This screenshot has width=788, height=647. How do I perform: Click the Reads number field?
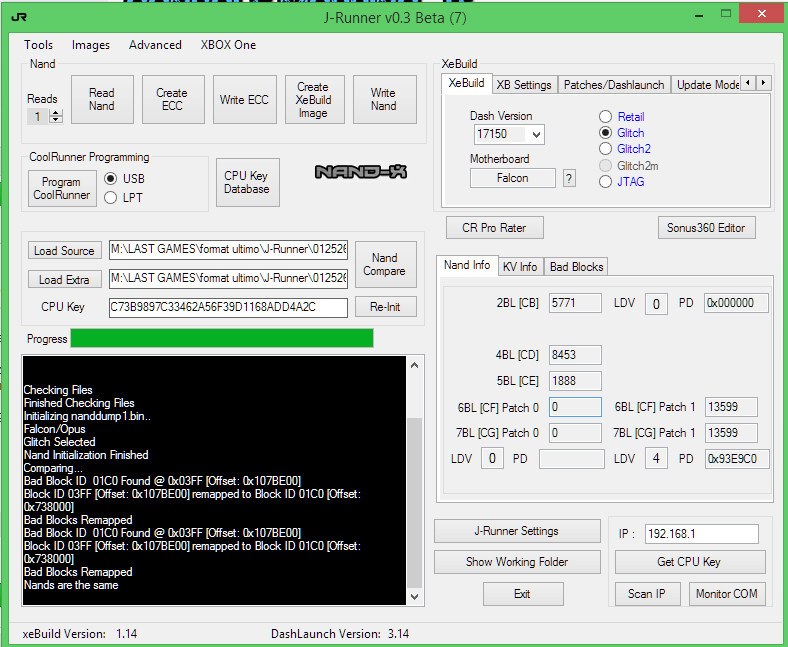(38, 117)
